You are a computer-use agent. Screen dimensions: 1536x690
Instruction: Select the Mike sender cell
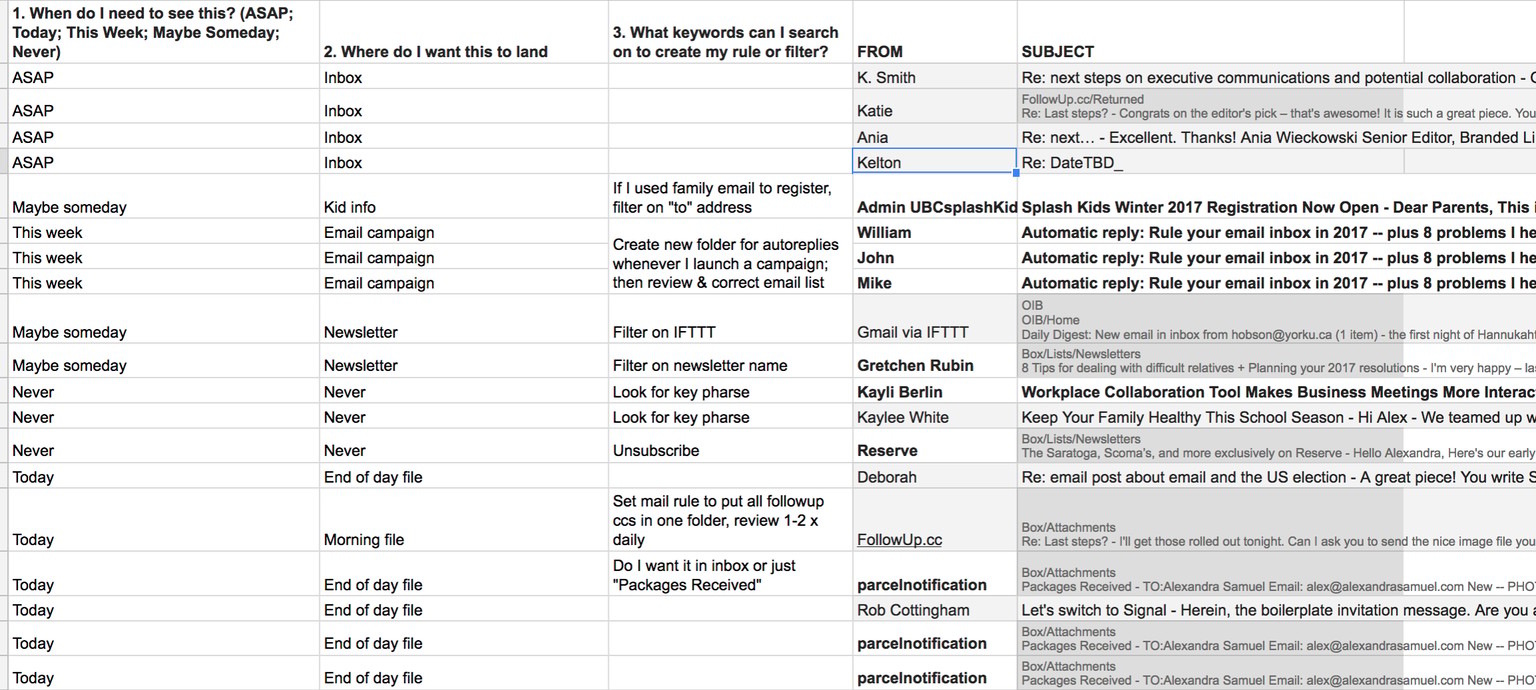click(935, 282)
